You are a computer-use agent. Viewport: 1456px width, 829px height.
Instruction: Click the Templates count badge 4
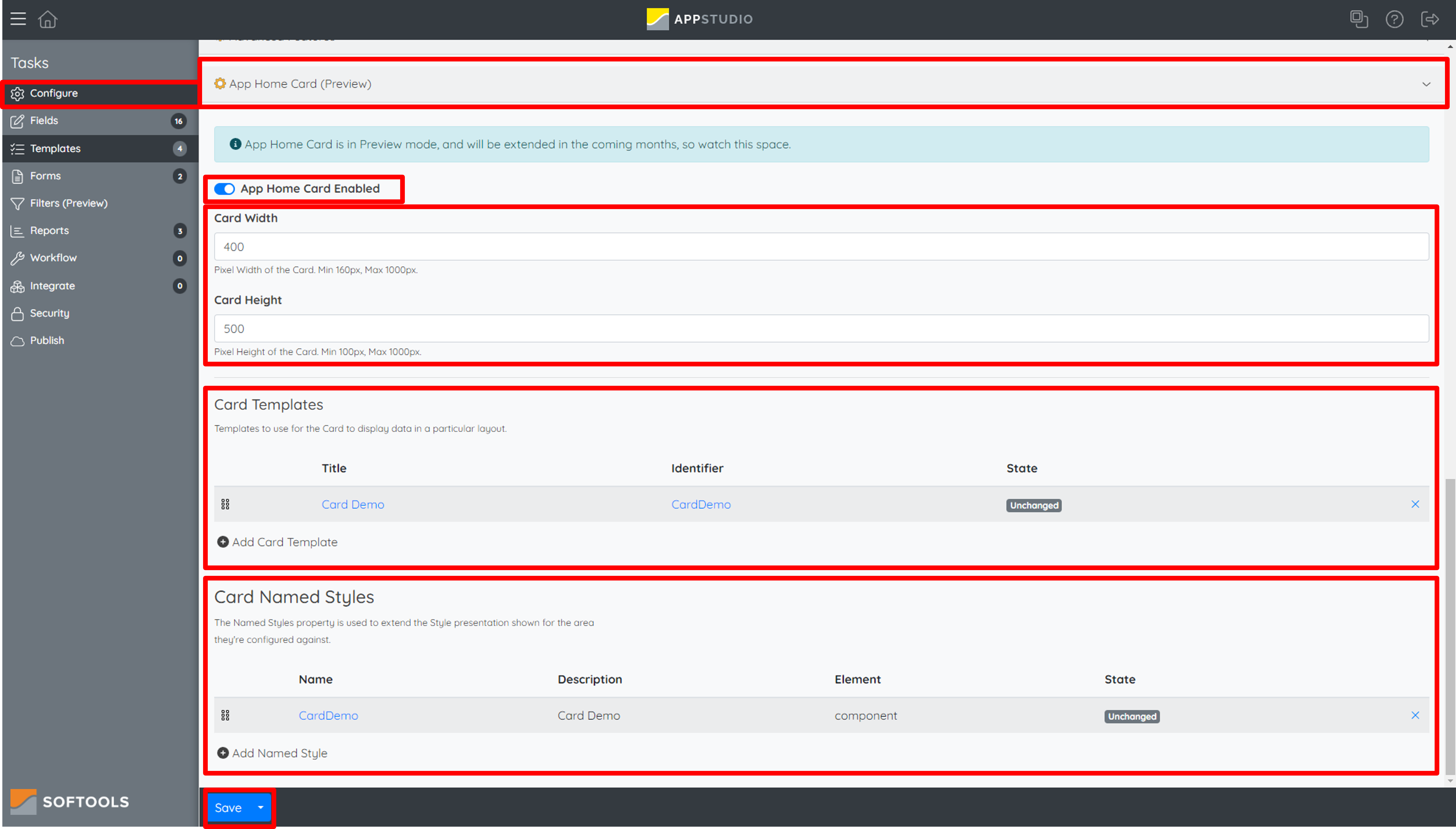coord(180,149)
